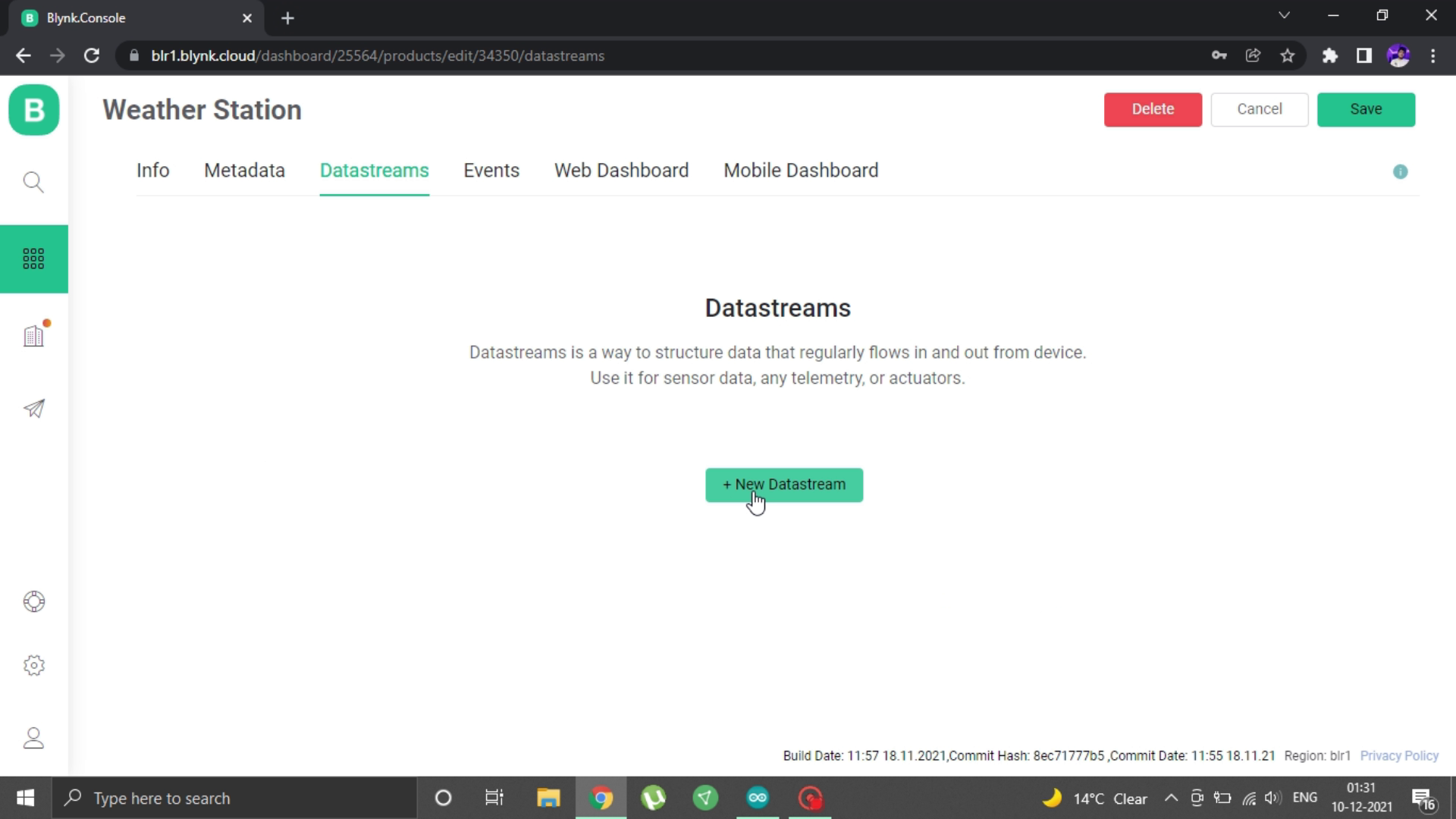The image size is (1456, 819).
Task: Open the search icon in the sidebar
Action: [33, 182]
